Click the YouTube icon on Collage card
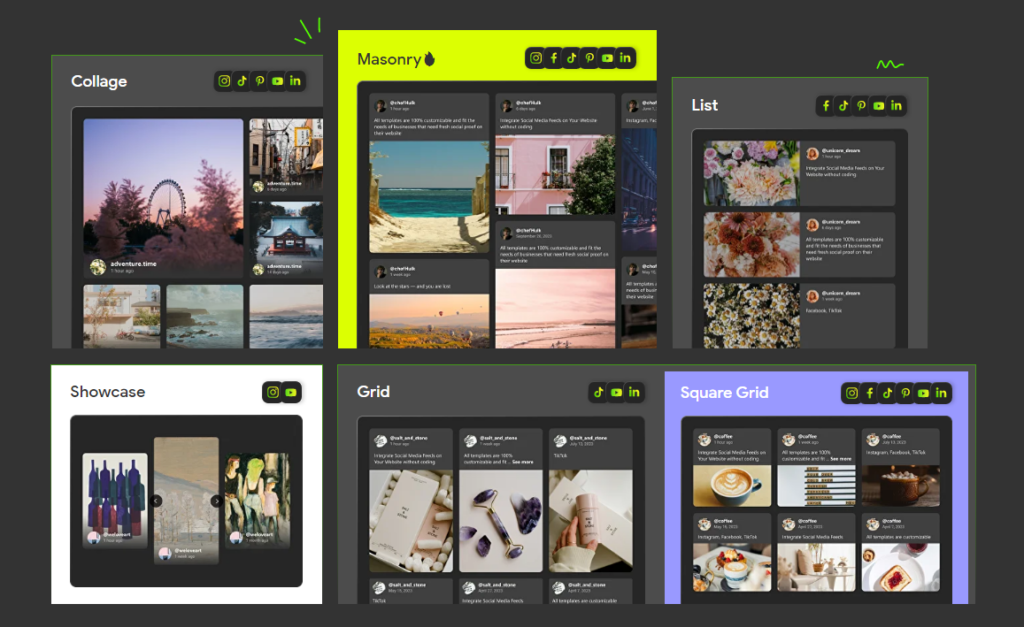This screenshot has height=627, width=1024. coord(278,81)
